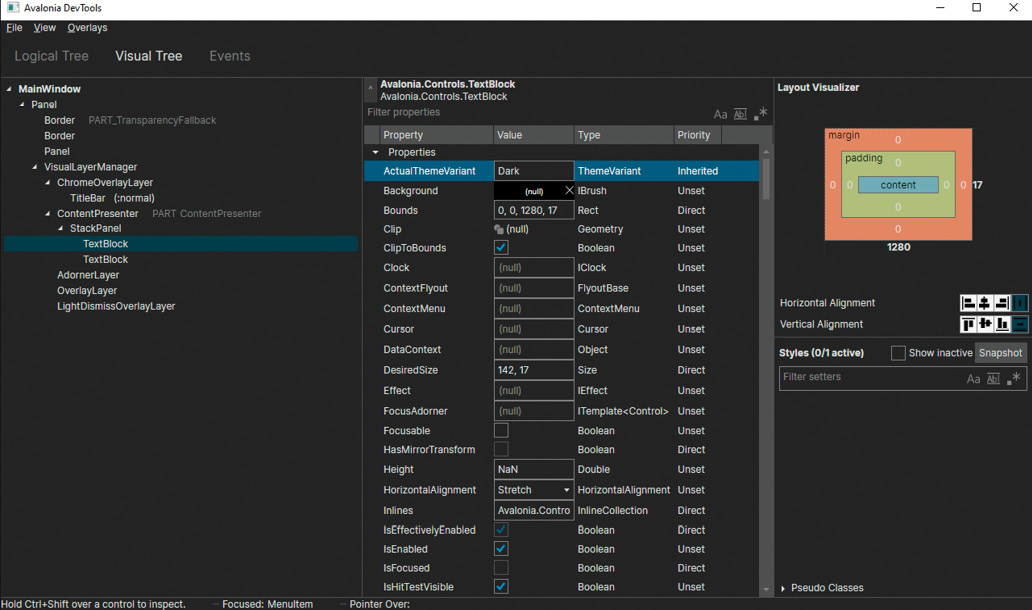Viewport: 1032px width, 610px height.
Task: Focus the Filter properties input
Action: (538, 113)
